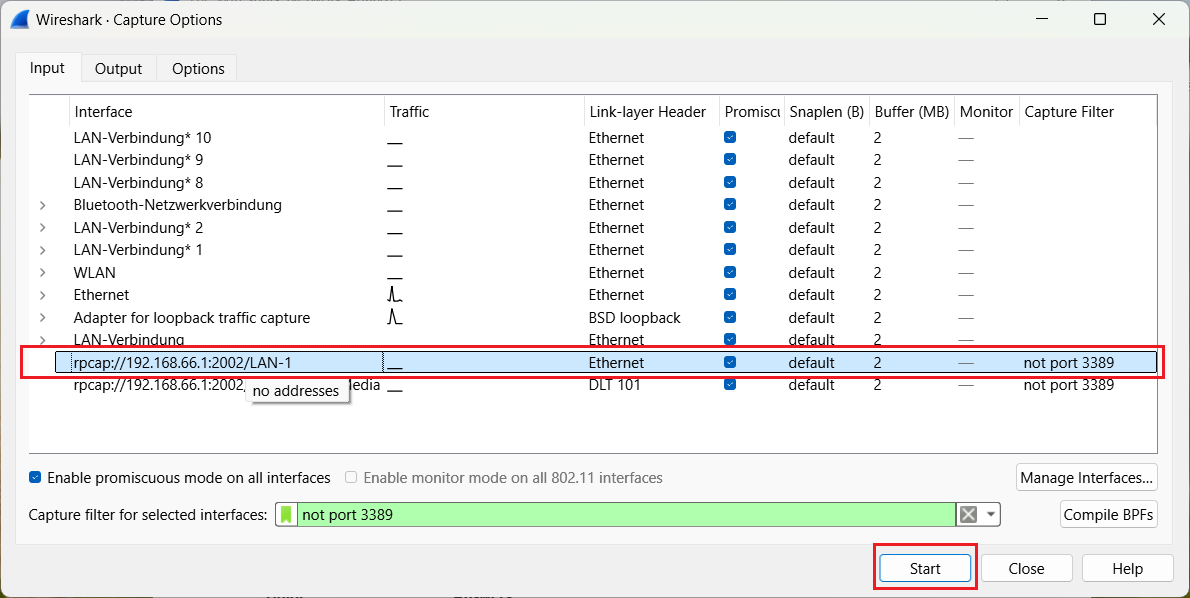
Task: Toggle promiscuous checkbox for WLAN row
Action: [730, 272]
